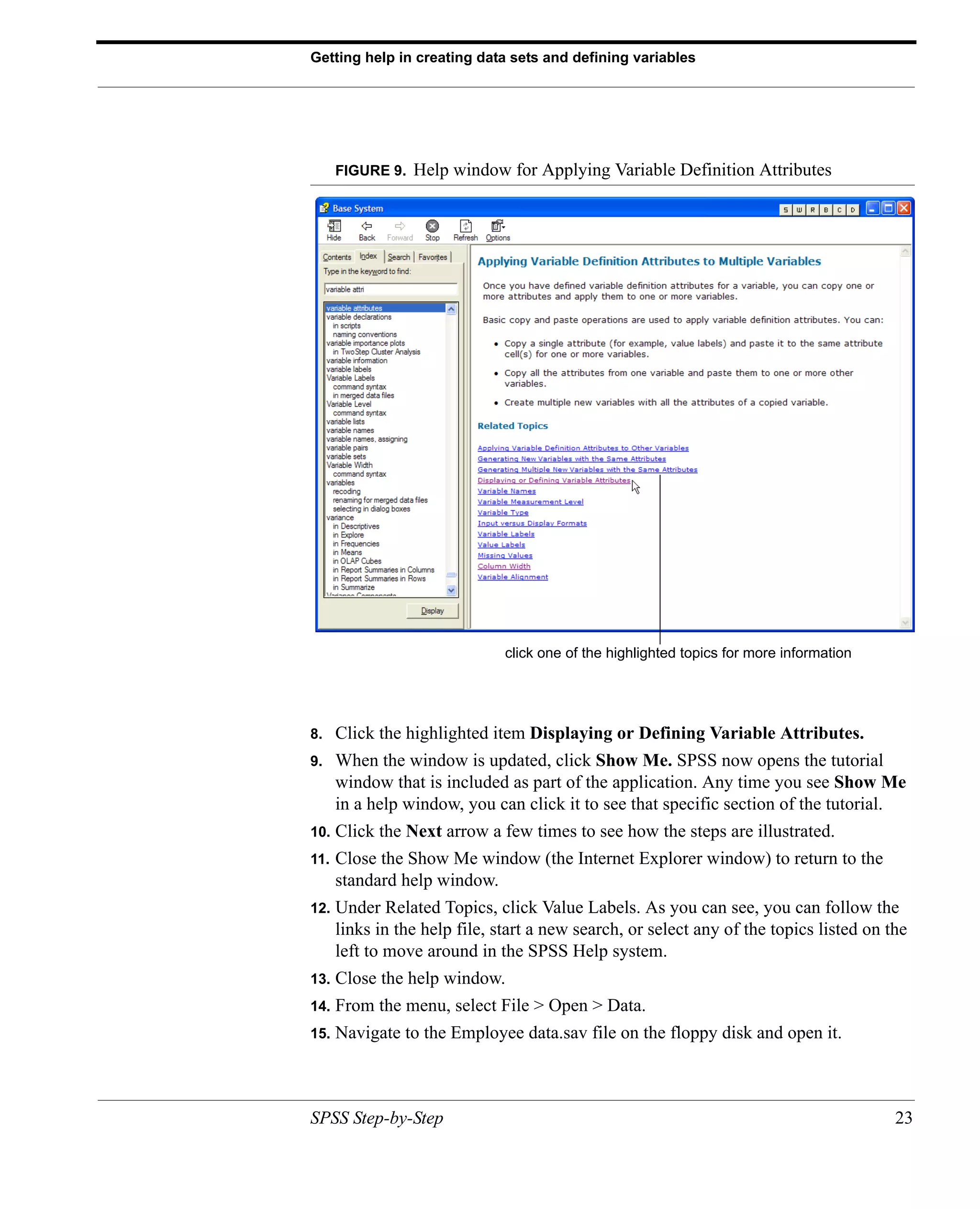980x1209 pixels.
Task: Minimize the Base System window
Action: pyautogui.click(x=873, y=208)
